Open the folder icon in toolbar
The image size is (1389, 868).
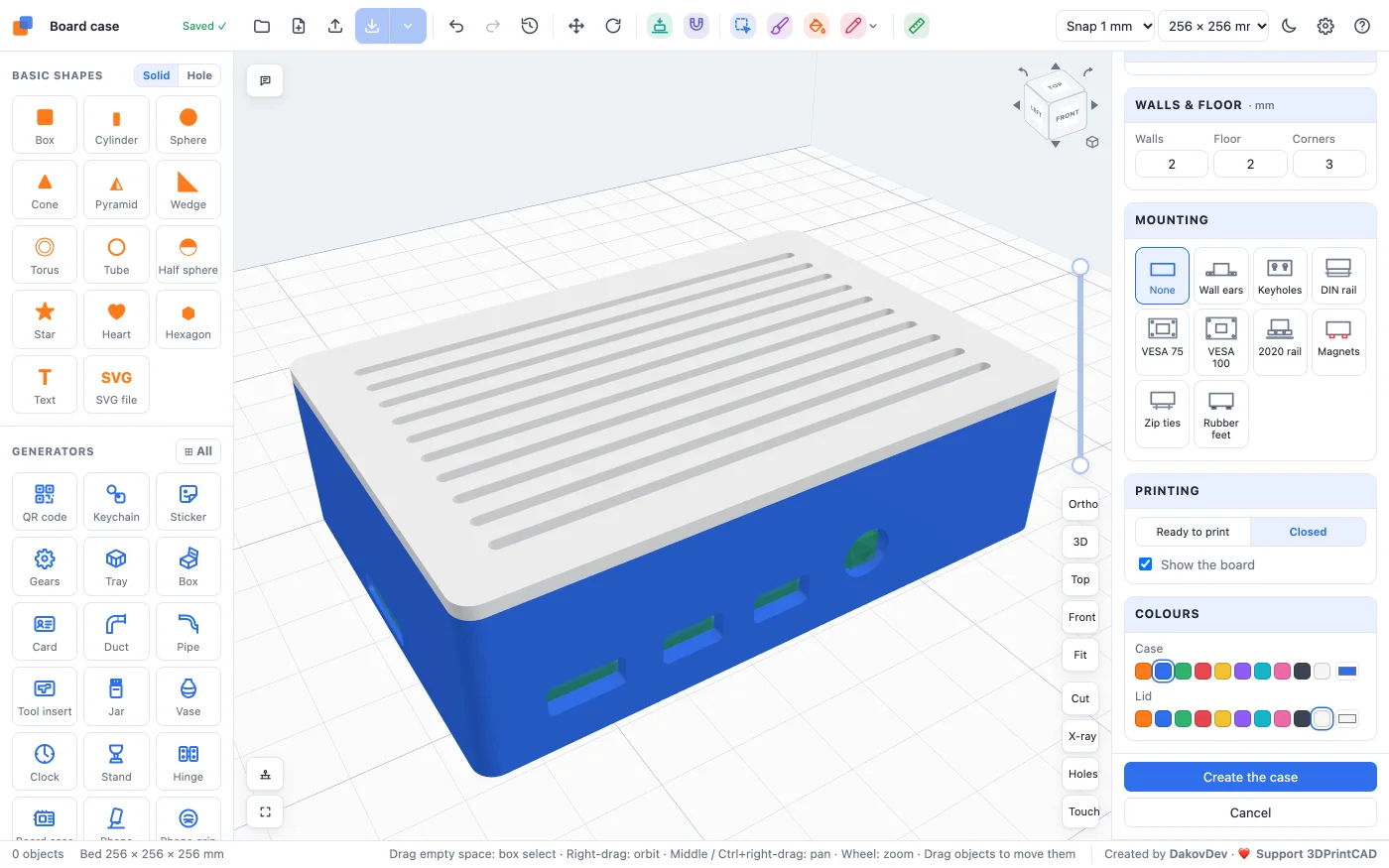tap(262, 26)
